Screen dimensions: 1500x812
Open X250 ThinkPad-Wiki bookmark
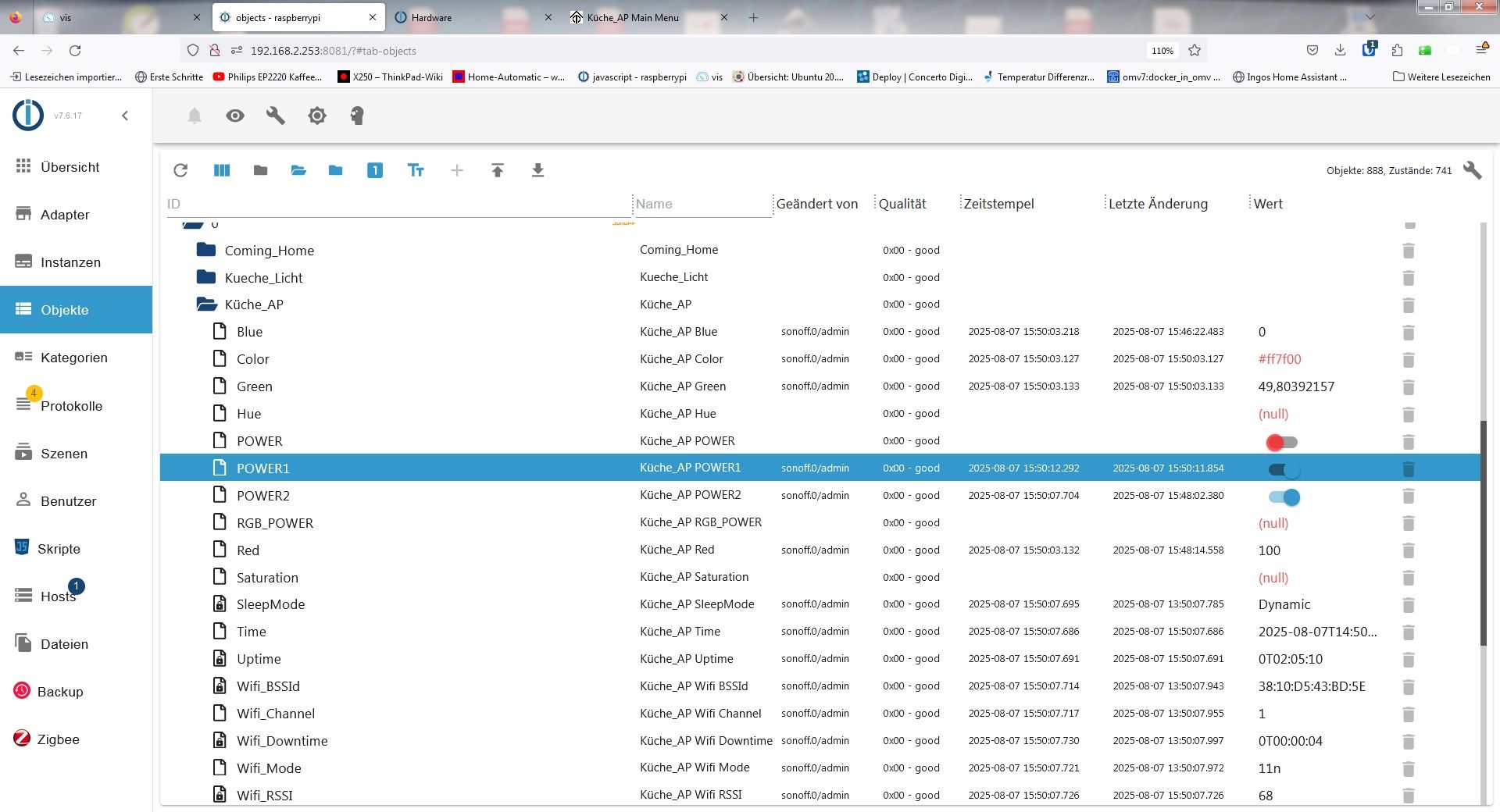tap(390, 77)
